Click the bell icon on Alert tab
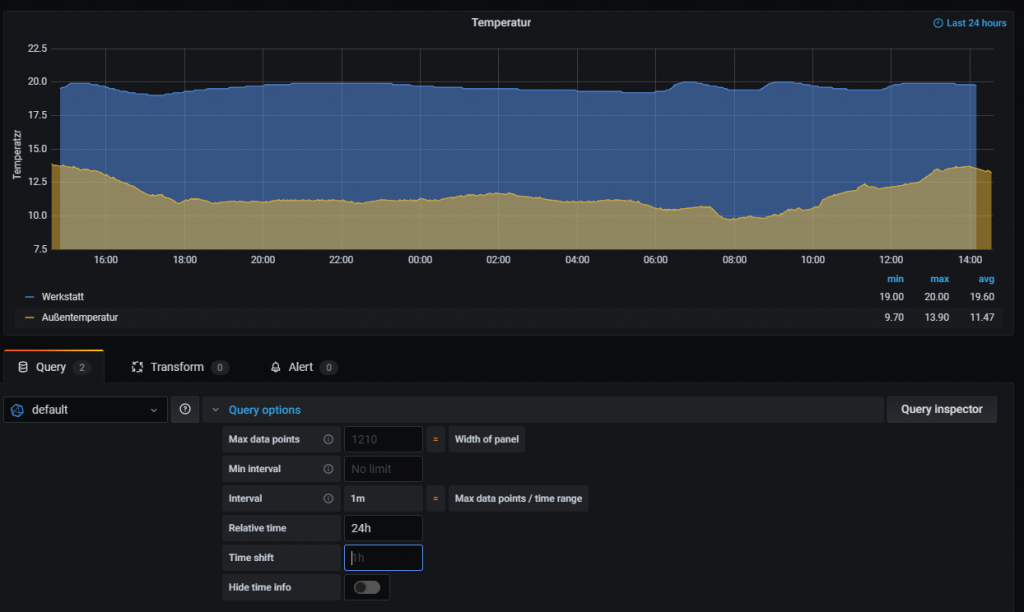This screenshot has height=612, width=1024. 276,367
